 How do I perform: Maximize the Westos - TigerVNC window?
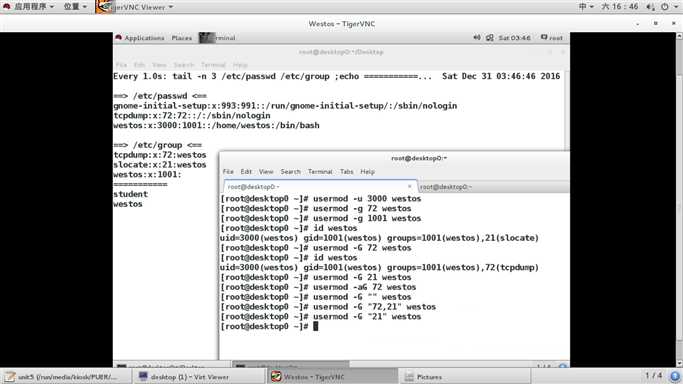655,24
